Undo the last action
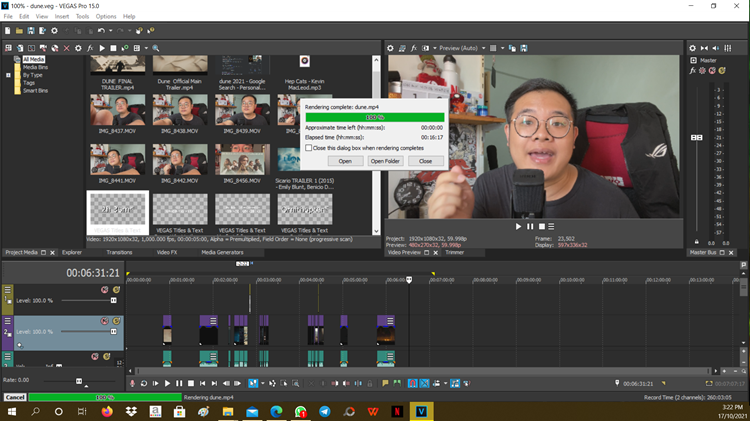750x421 pixels. pos(101,31)
